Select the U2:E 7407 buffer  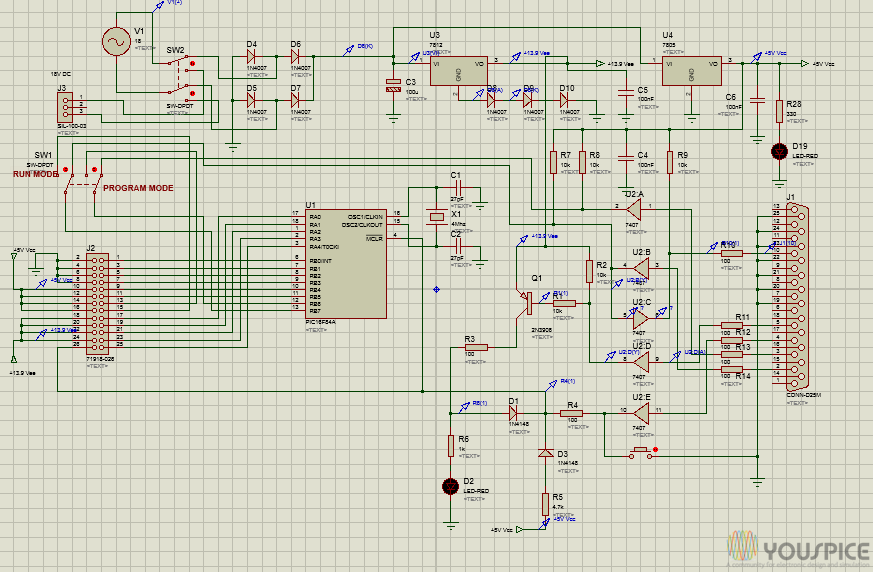tap(641, 413)
